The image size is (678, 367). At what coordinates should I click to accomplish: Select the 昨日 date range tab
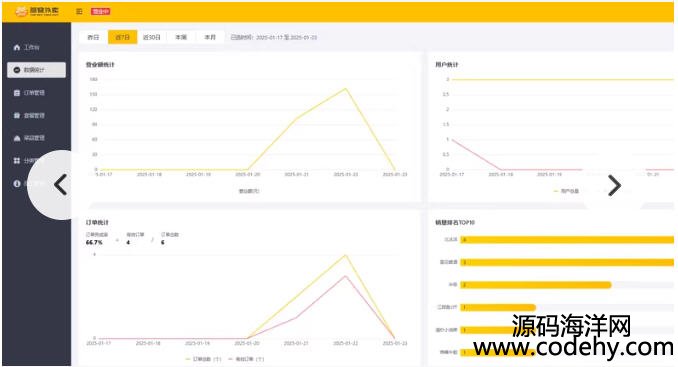tap(93, 37)
